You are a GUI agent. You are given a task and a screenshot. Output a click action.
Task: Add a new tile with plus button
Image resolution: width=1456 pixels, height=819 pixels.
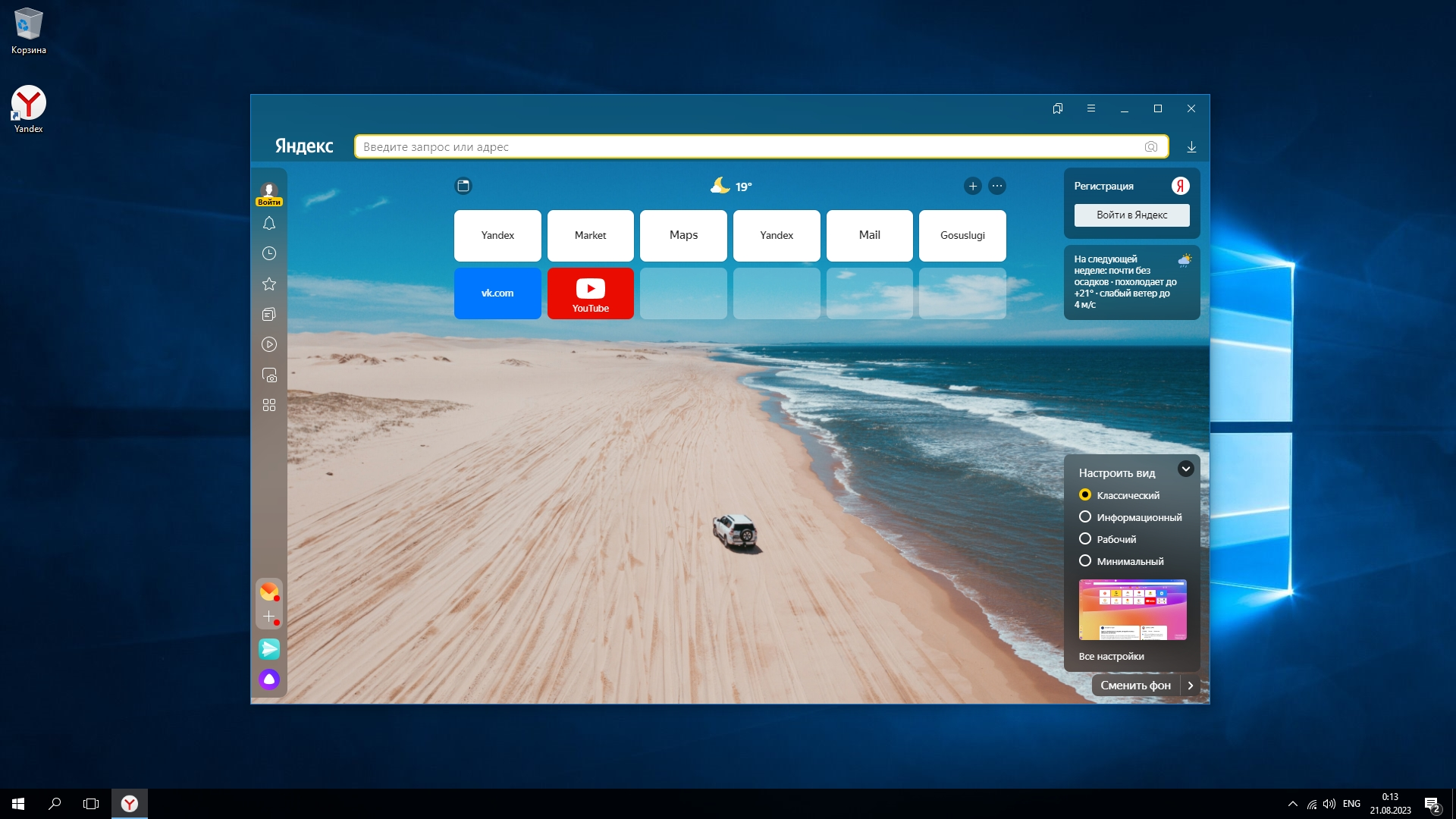point(973,186)
